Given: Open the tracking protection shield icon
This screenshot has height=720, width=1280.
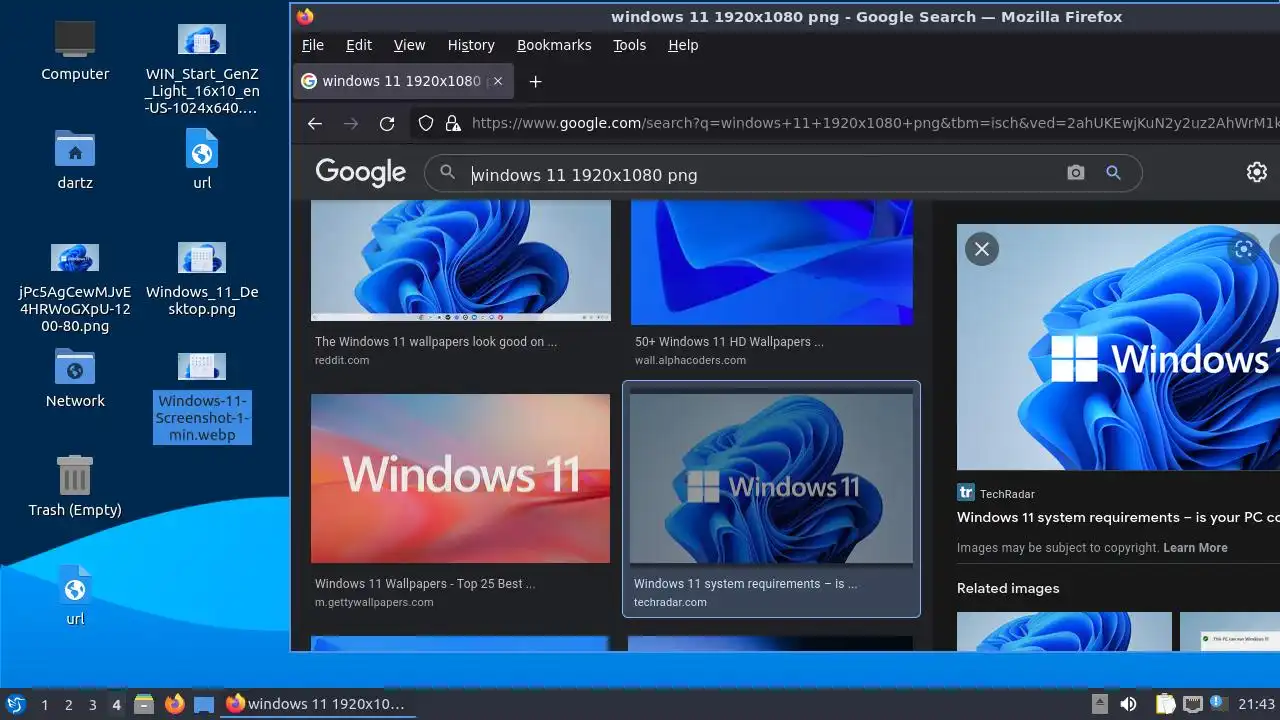Looking at the screenshot, I should click(x=426, y=123).
